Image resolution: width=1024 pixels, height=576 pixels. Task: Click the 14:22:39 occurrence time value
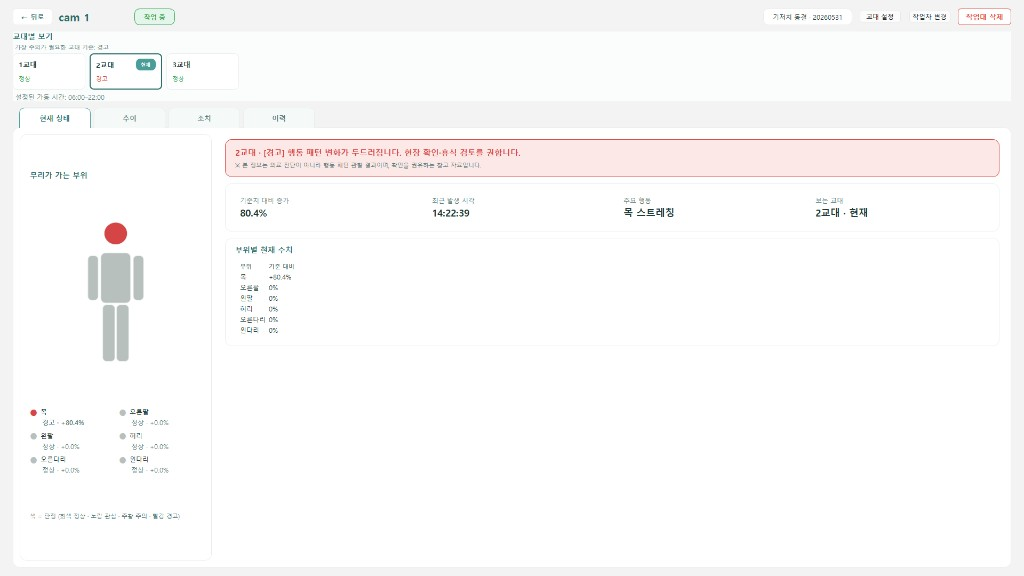tap(451, 213)
